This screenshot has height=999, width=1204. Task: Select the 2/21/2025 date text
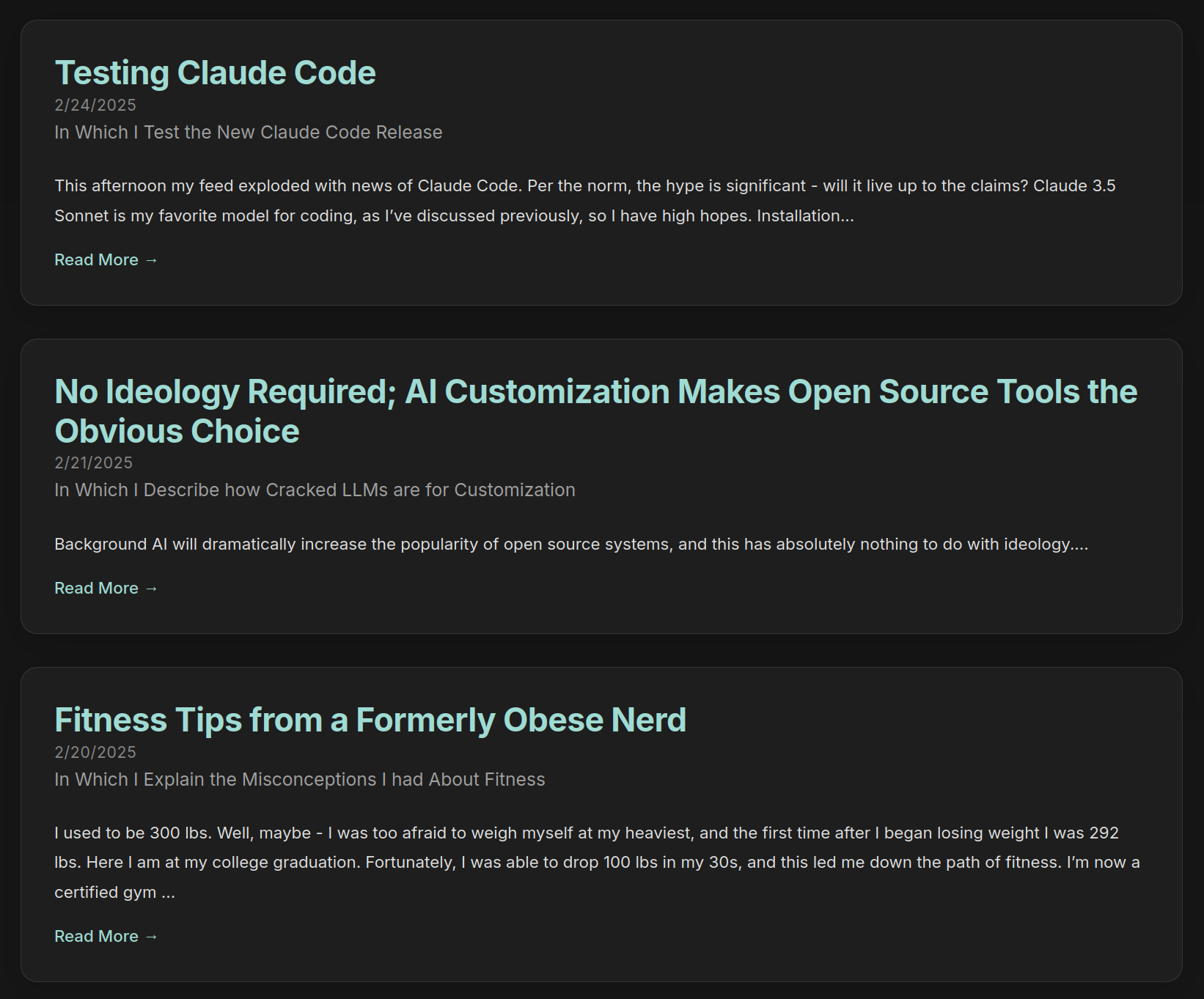pyautogui.click(x=94, y=462)
